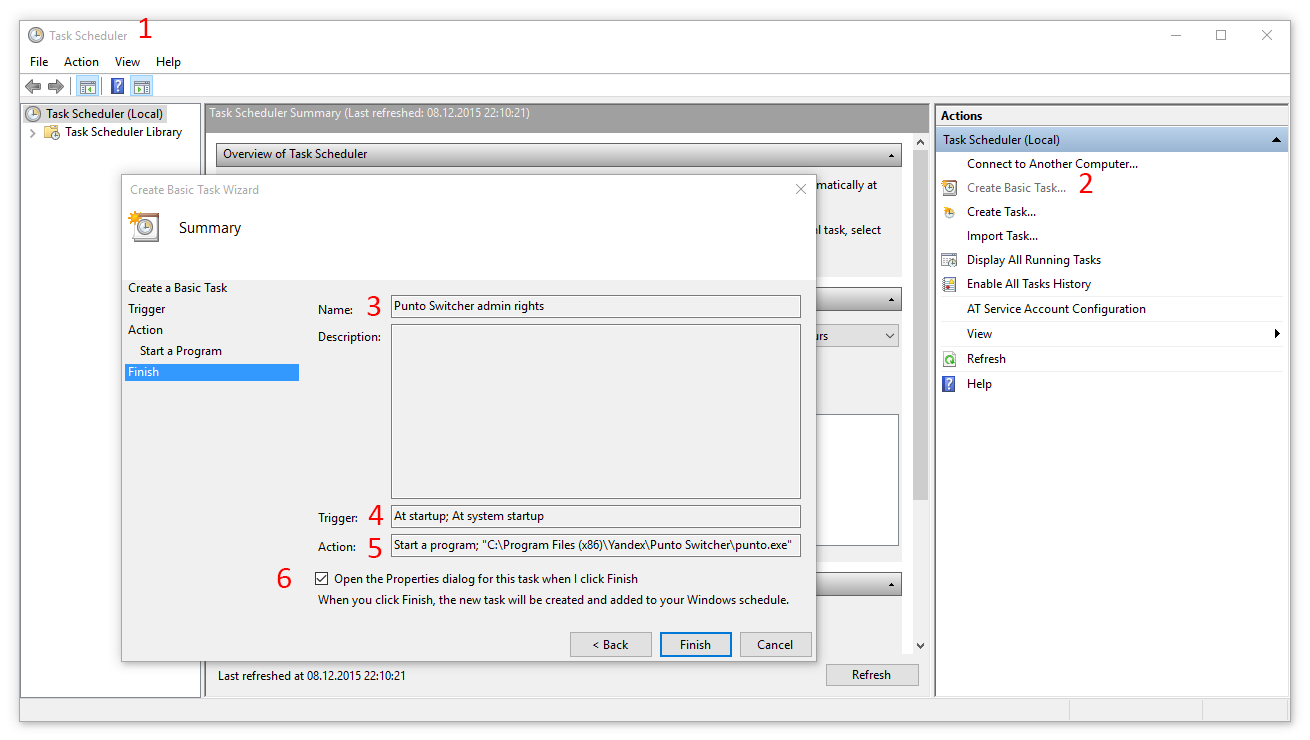The image size is (1310, 740).
Task: Click the Trigger field showing At startup
Action: click(x=596, y=516)
